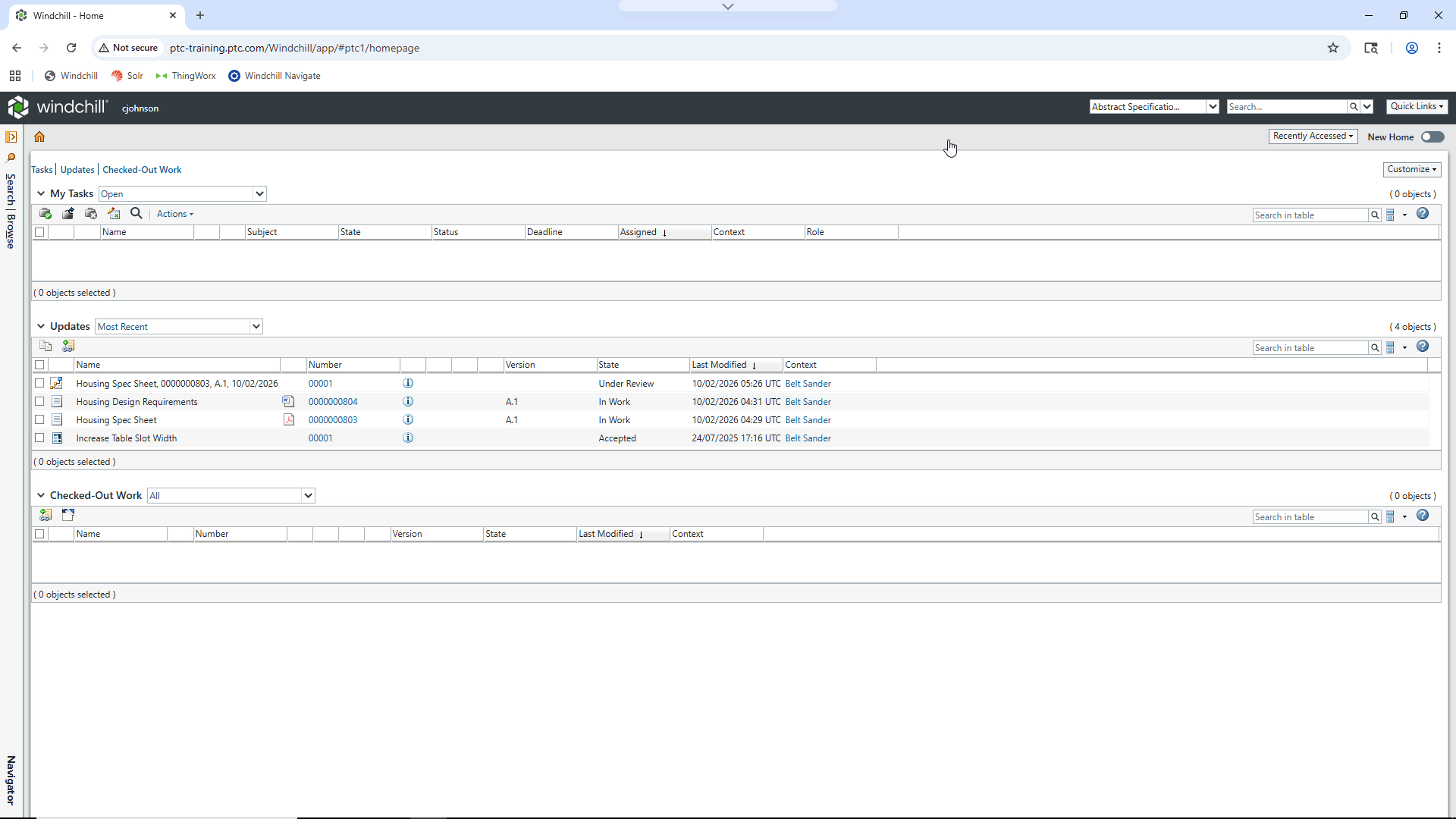Click the Word document icon for Housing Design Requirements
Viewport: 1456px width, 819px height.
coord(288,402)
